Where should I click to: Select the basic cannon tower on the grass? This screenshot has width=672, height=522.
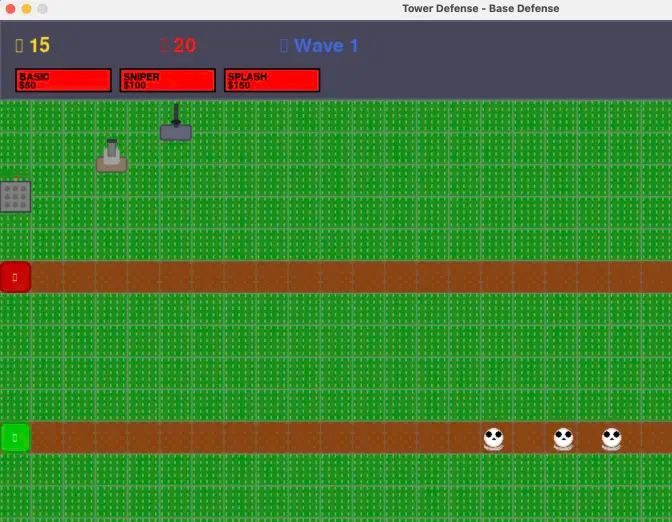pos(112,156)
